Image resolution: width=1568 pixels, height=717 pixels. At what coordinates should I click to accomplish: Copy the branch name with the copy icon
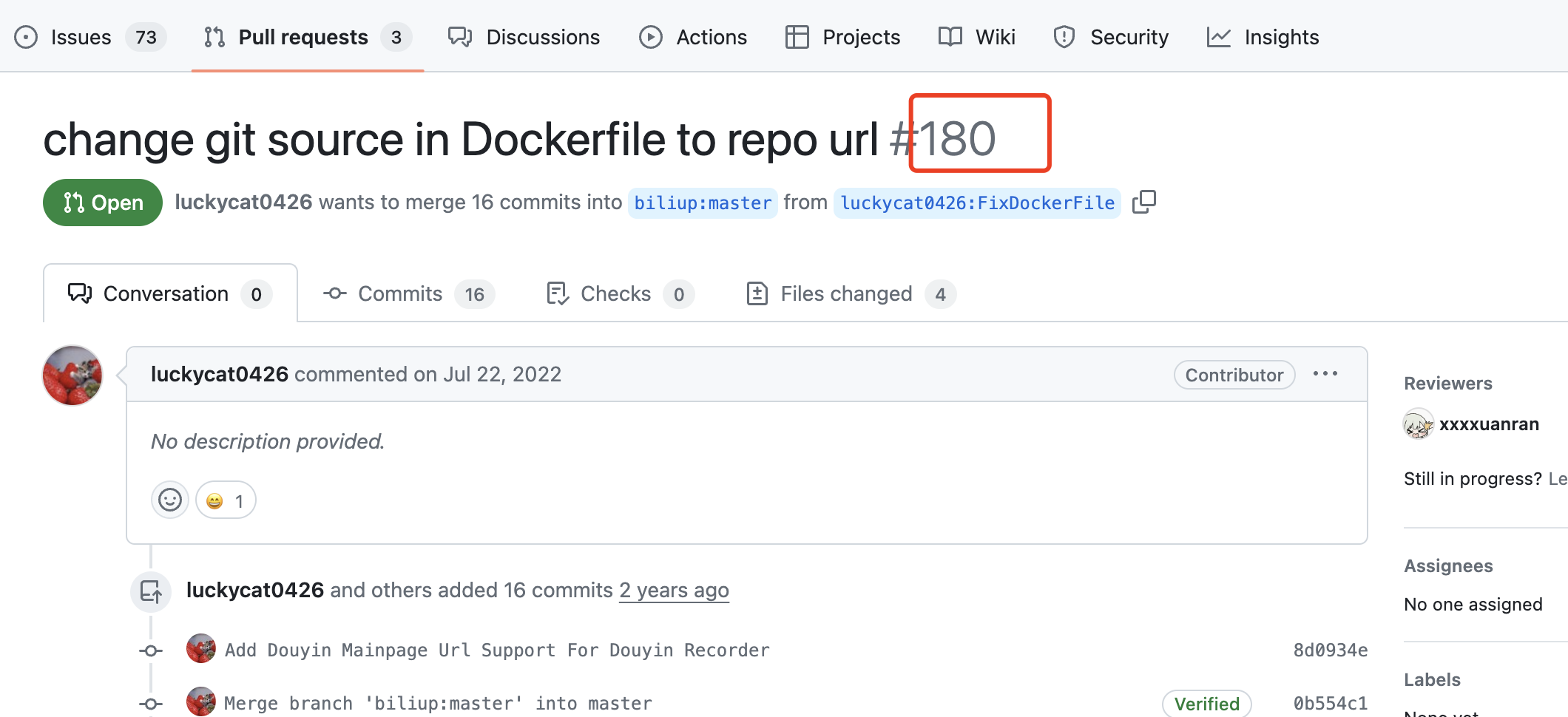(1144, 202)
